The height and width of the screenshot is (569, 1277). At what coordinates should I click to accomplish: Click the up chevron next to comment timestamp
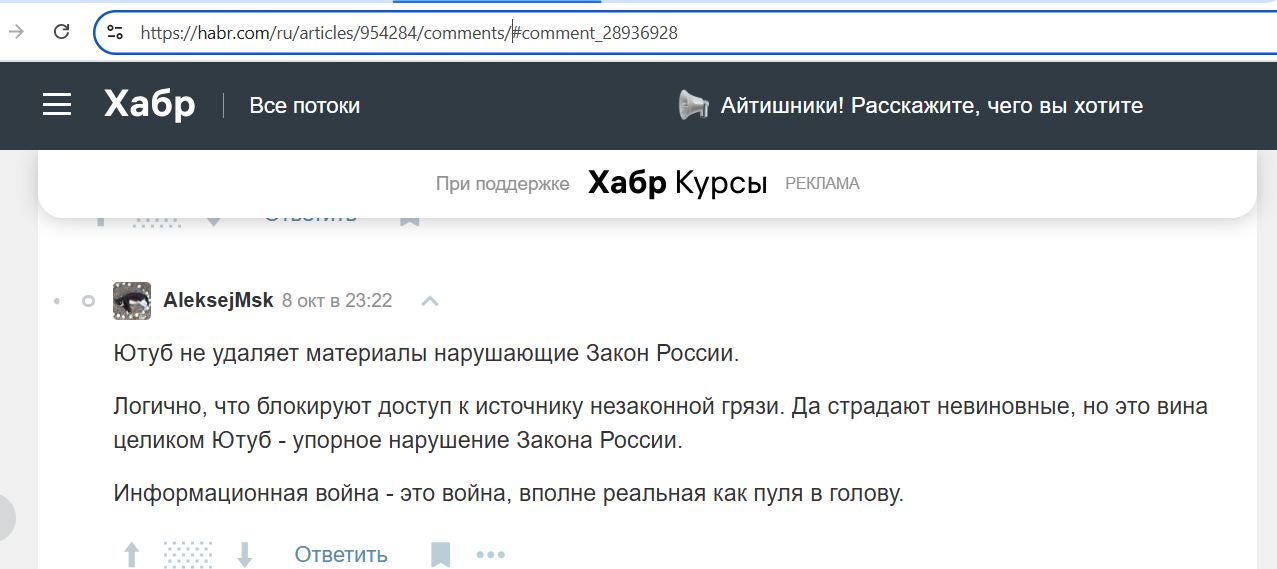[x=430, y=301]
